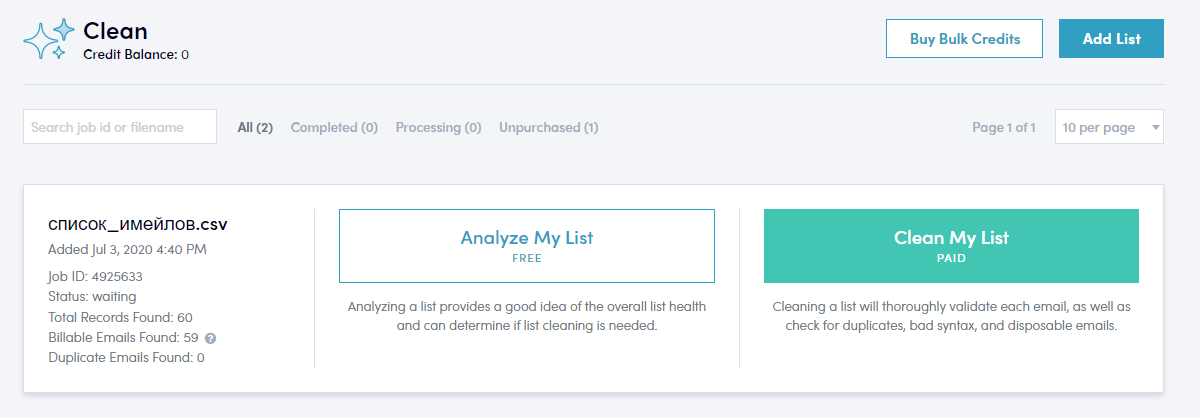
Task: Show the Processing (0) jobs tab
Action: pos(438,127)
